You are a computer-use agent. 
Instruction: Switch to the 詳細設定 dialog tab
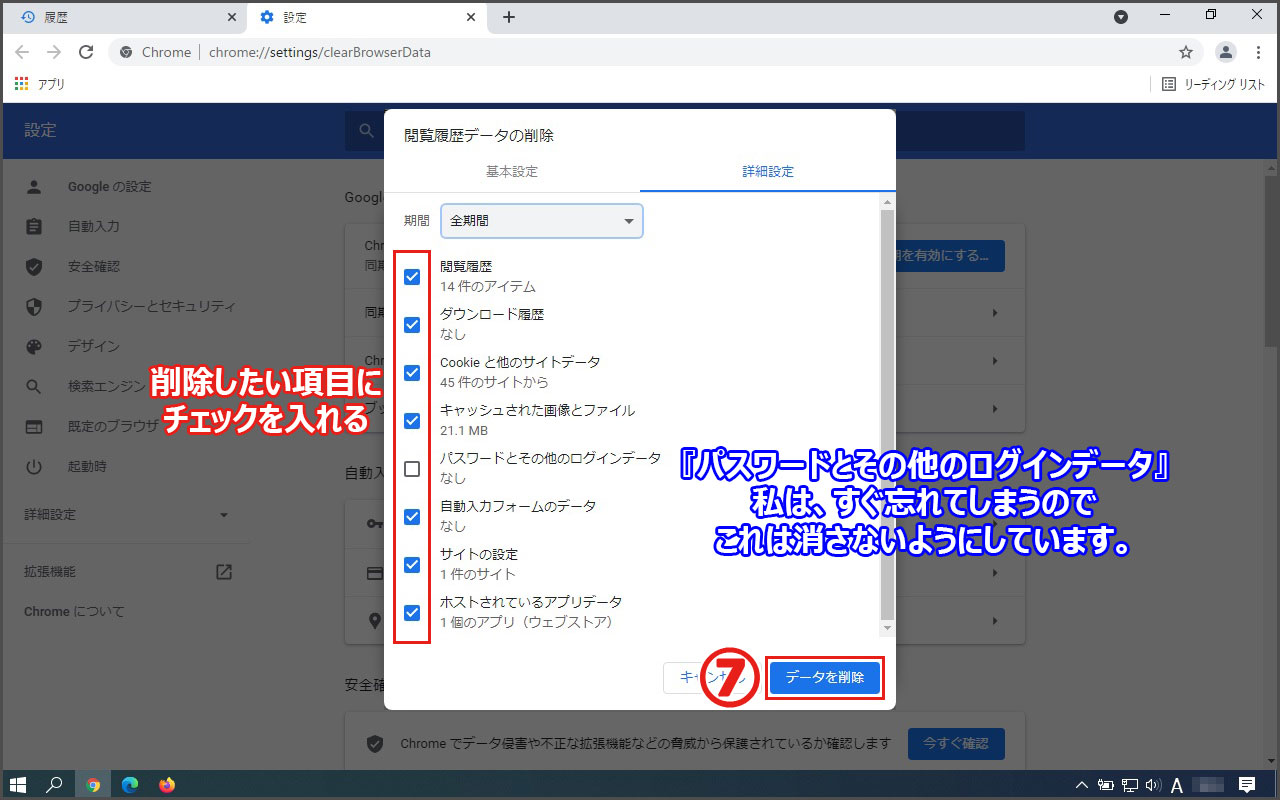pyautogui.click(x=768, y=172)
